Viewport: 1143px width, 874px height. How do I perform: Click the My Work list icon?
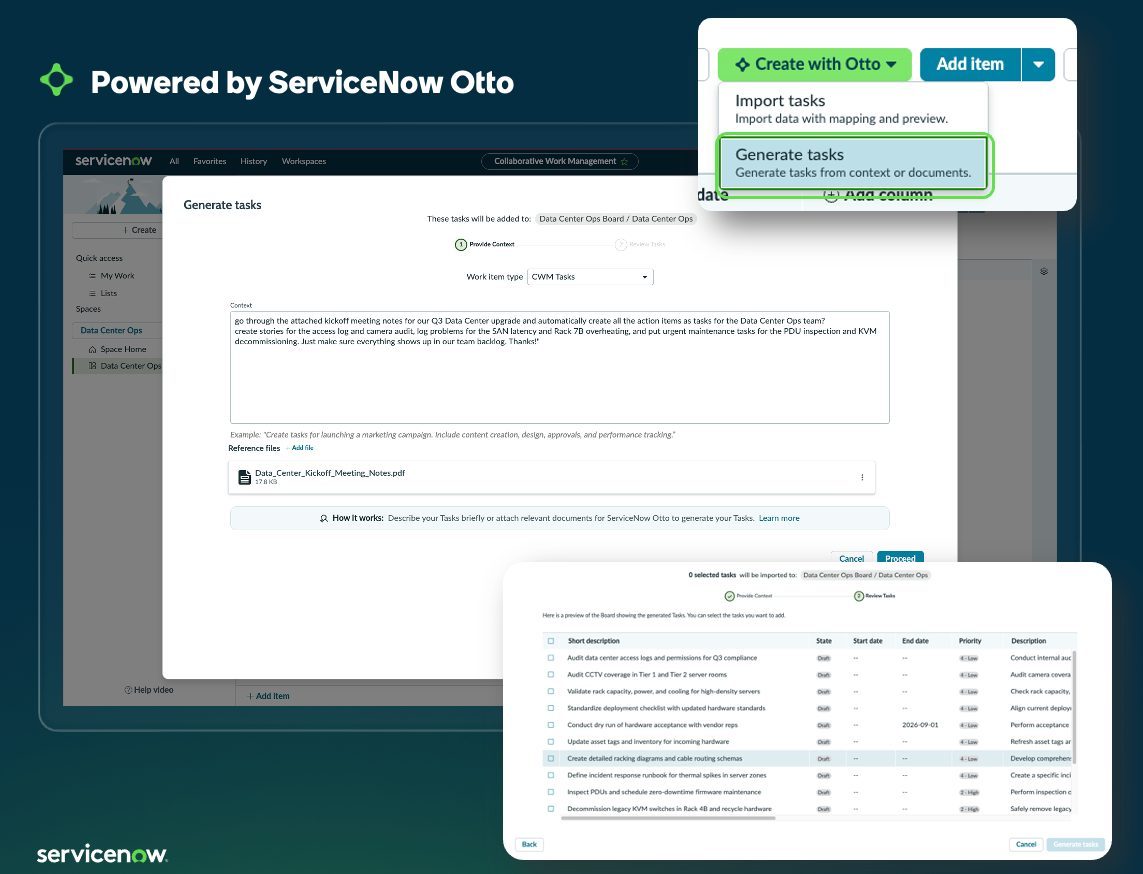[93, 276]
